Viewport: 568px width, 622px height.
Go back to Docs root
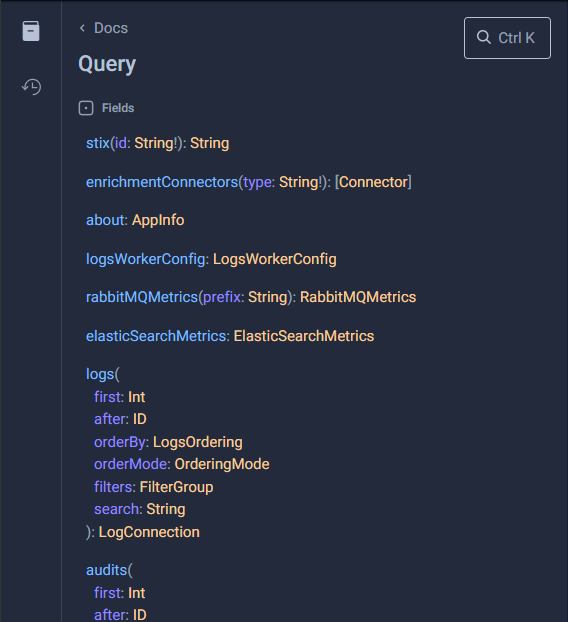click(x=111, y=28)
